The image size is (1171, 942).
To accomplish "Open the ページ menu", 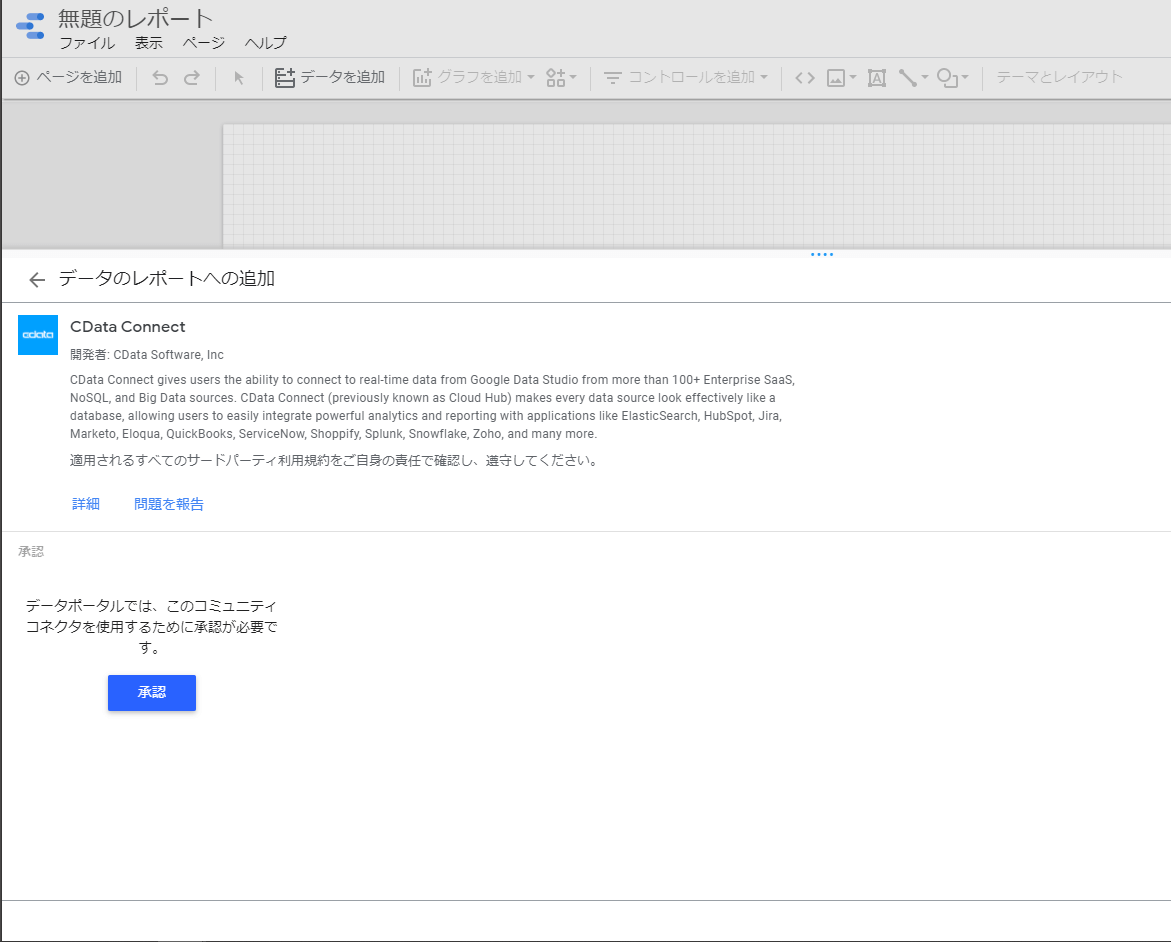I will pyautogui.click(x=204, y=43).
